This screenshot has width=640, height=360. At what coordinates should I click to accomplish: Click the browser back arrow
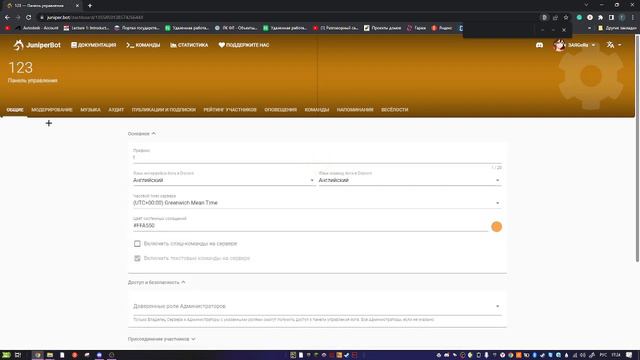tap(7, 17)
